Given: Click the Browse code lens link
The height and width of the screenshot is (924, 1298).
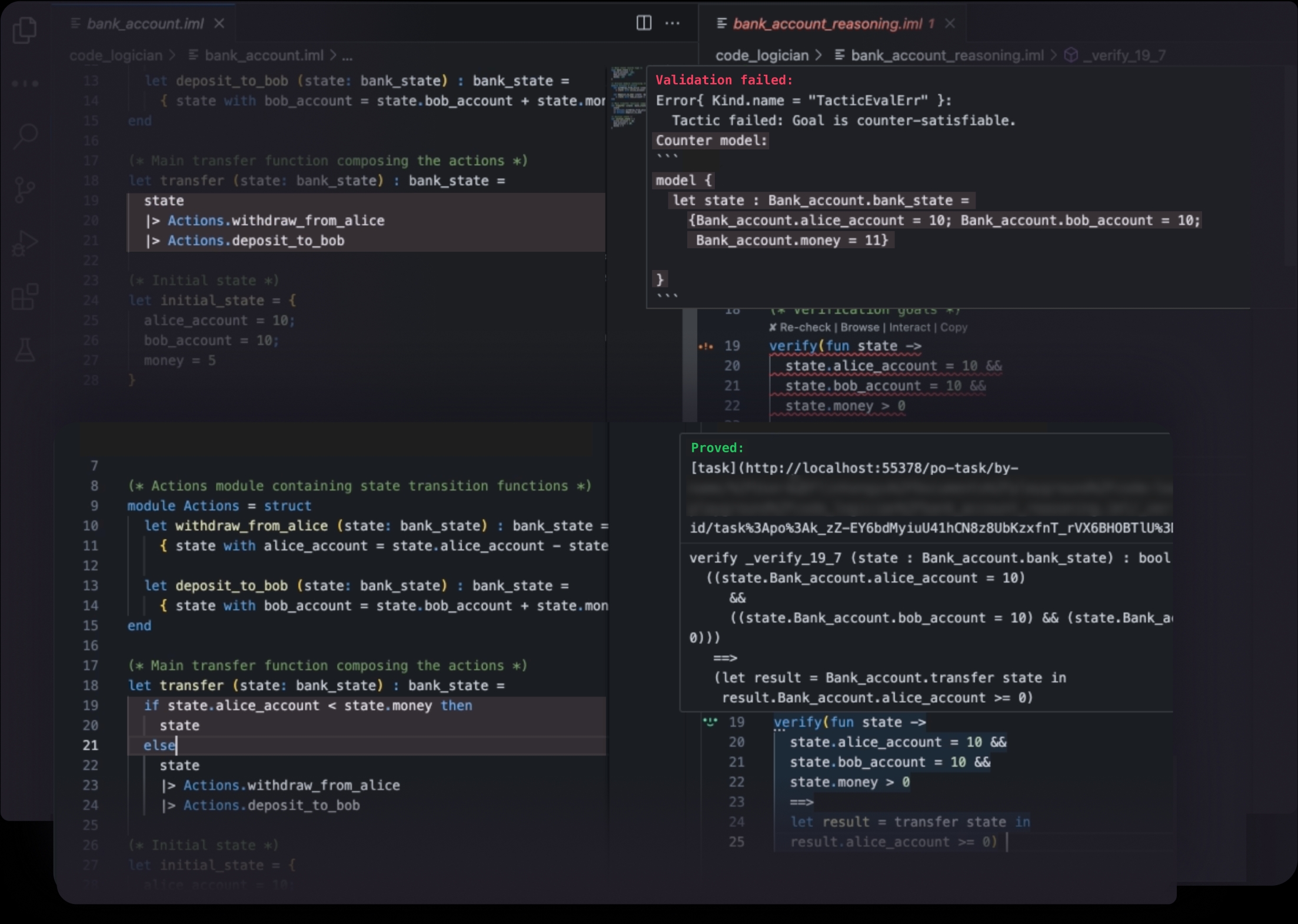Looking at the screenshot, I should coord(860,327).
